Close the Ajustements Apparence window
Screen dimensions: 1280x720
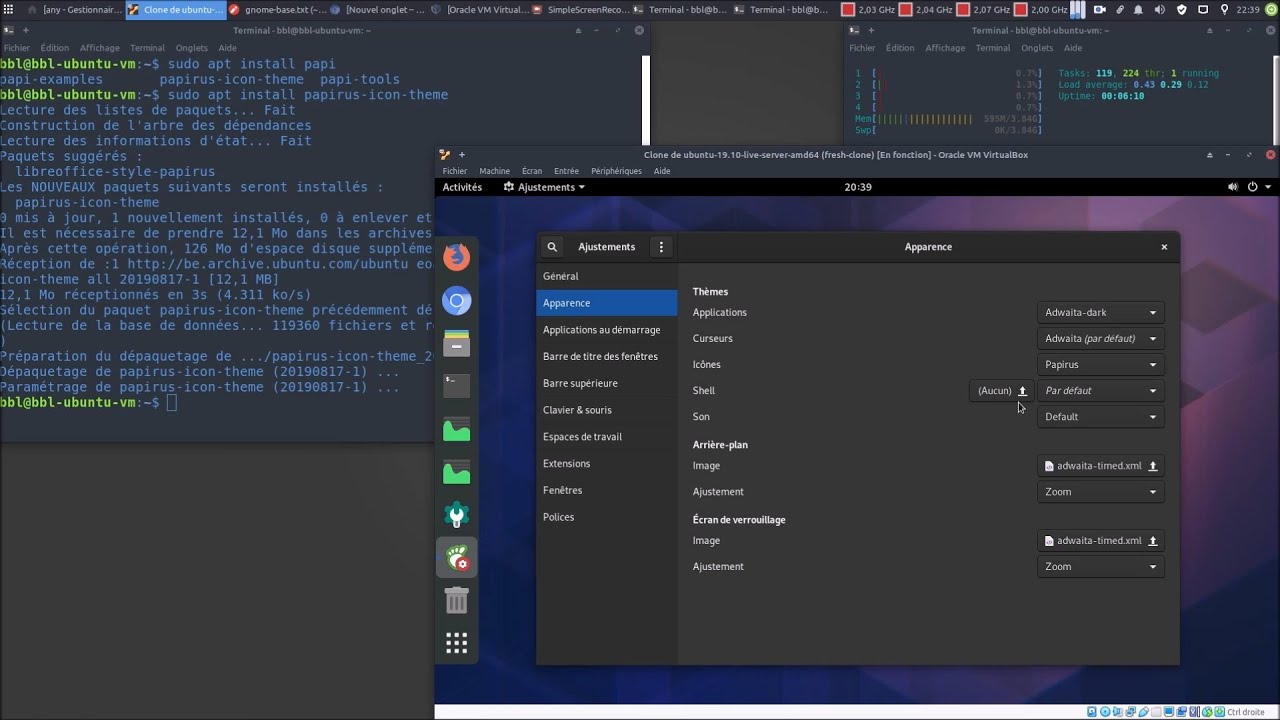tap(1164, 247)
